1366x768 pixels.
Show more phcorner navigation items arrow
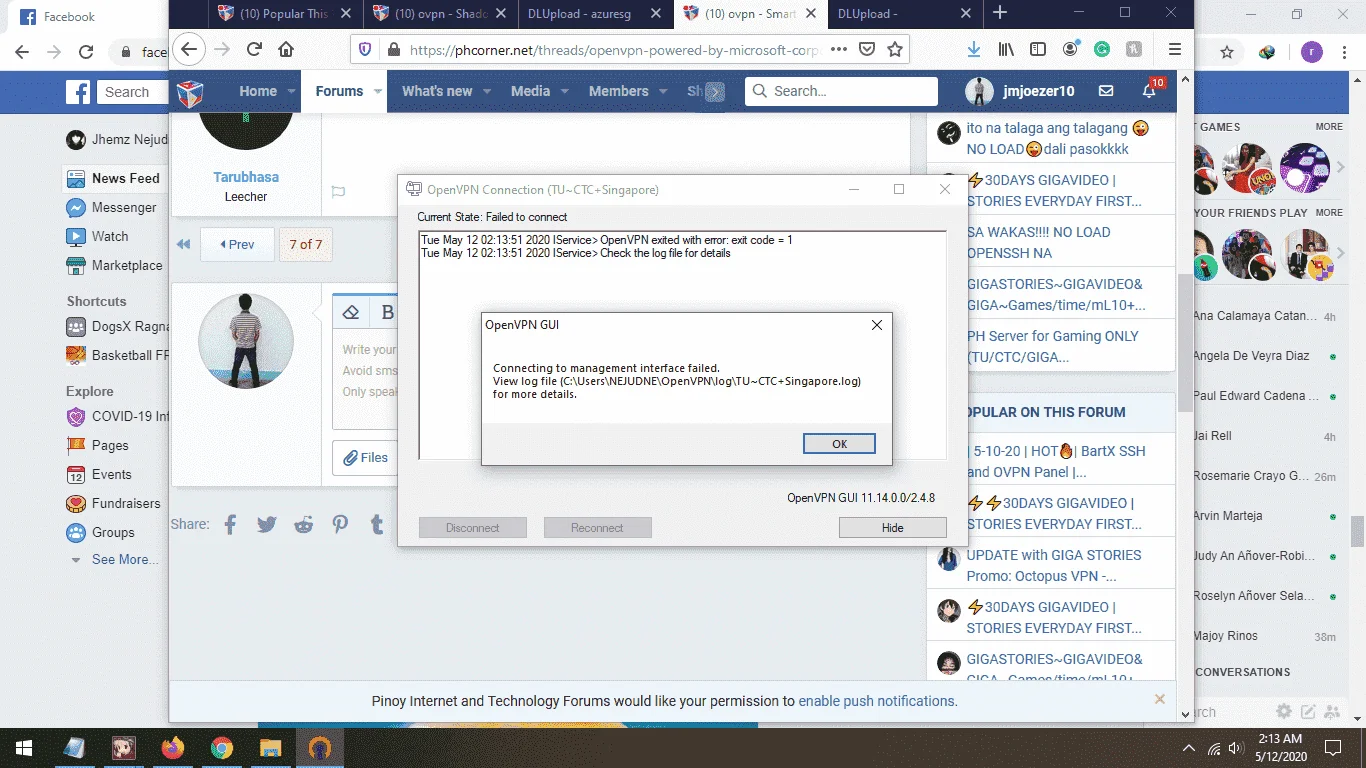pyautogui.click(x=714, y=92)
